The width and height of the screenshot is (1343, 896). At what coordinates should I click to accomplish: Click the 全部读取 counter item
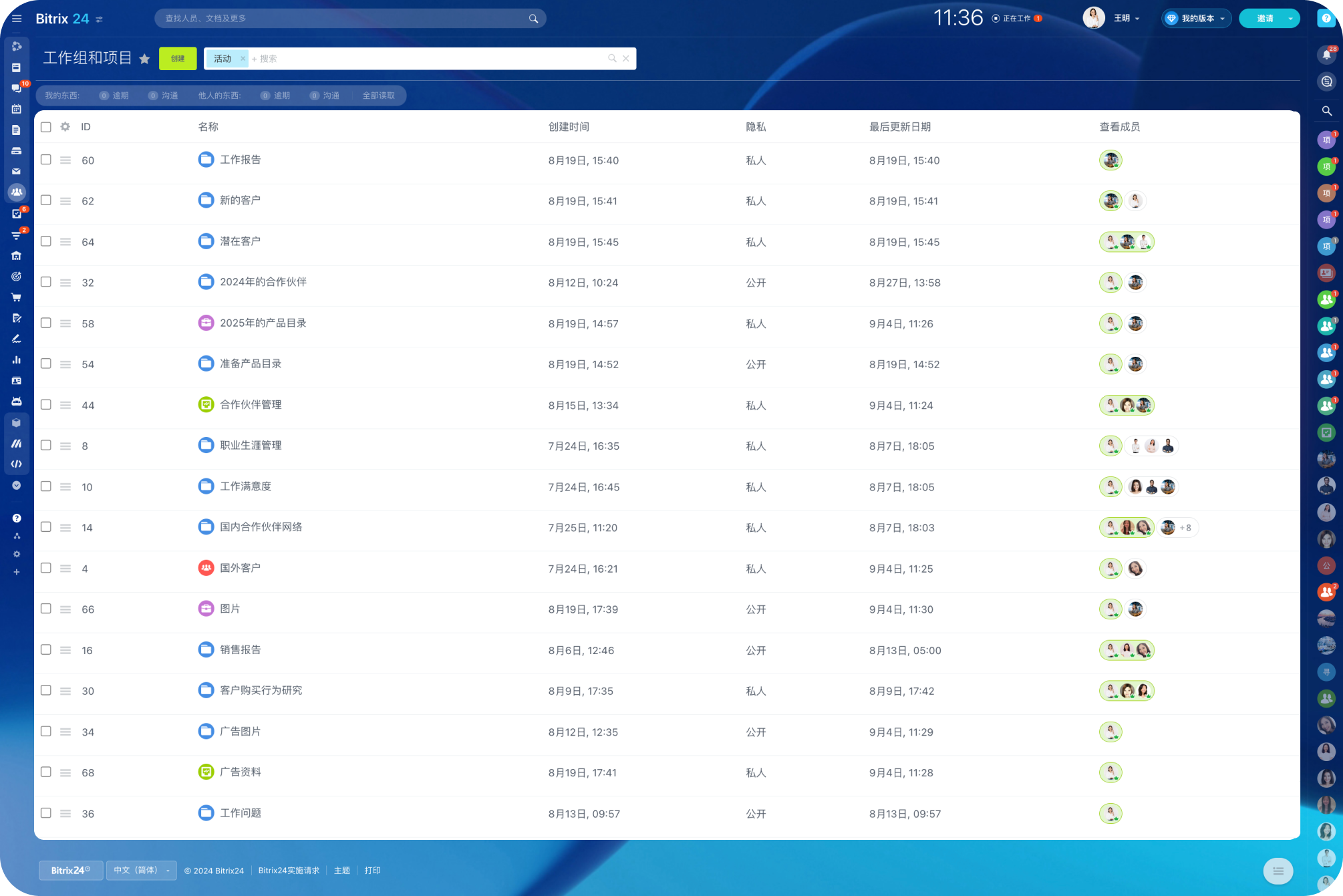tap(378, 96)
